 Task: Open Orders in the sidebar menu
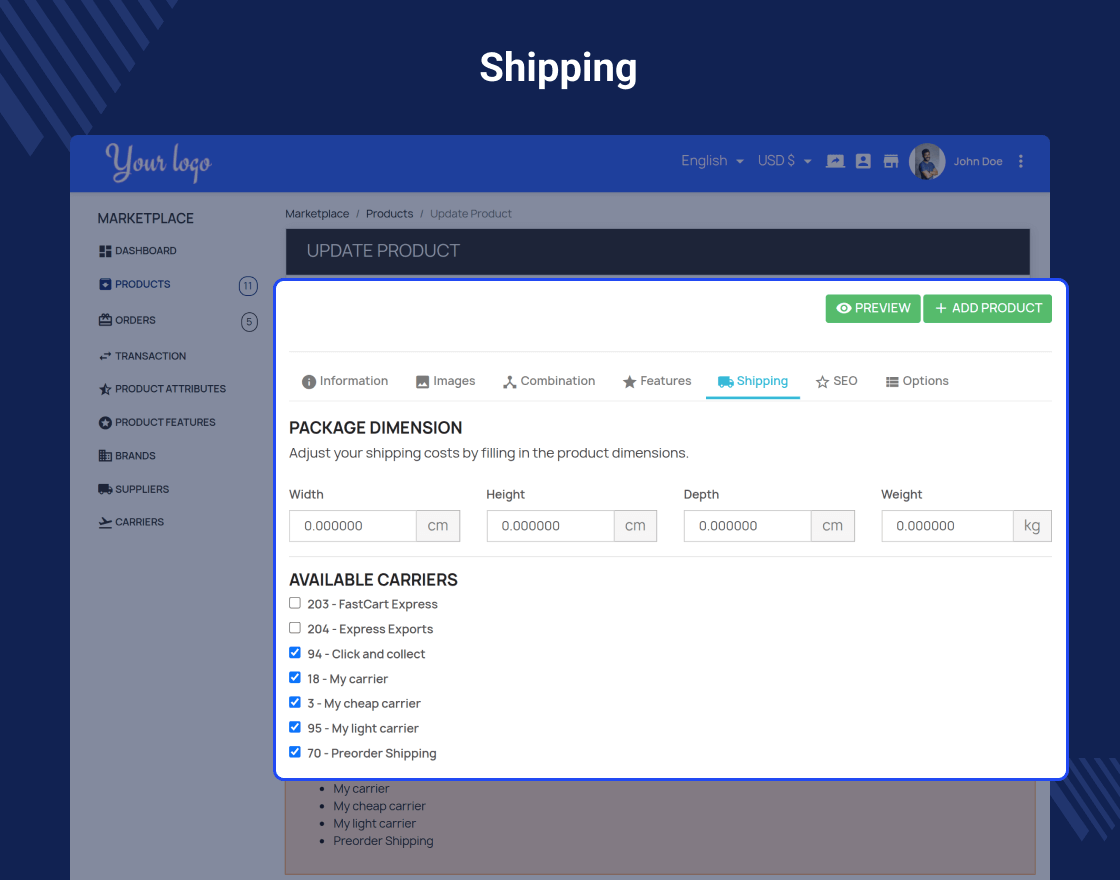135,320
